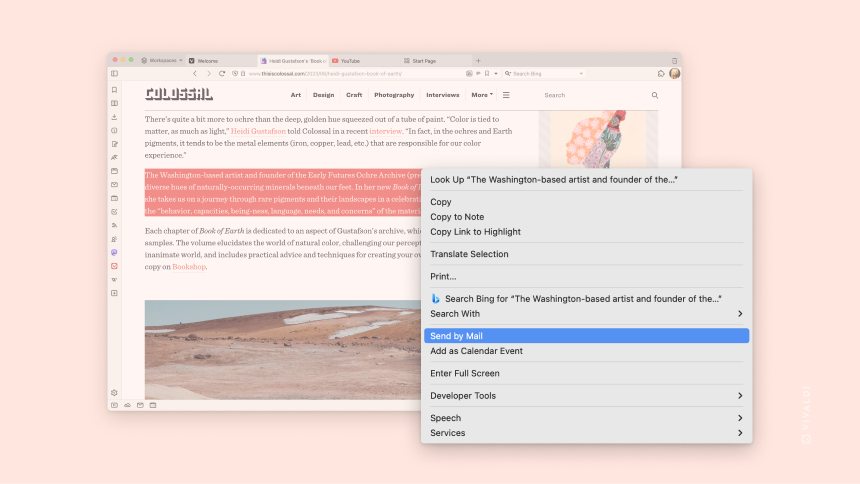Select Copy from context menu
This screenshot has height=484, width=860.
(x=586, y=202)
